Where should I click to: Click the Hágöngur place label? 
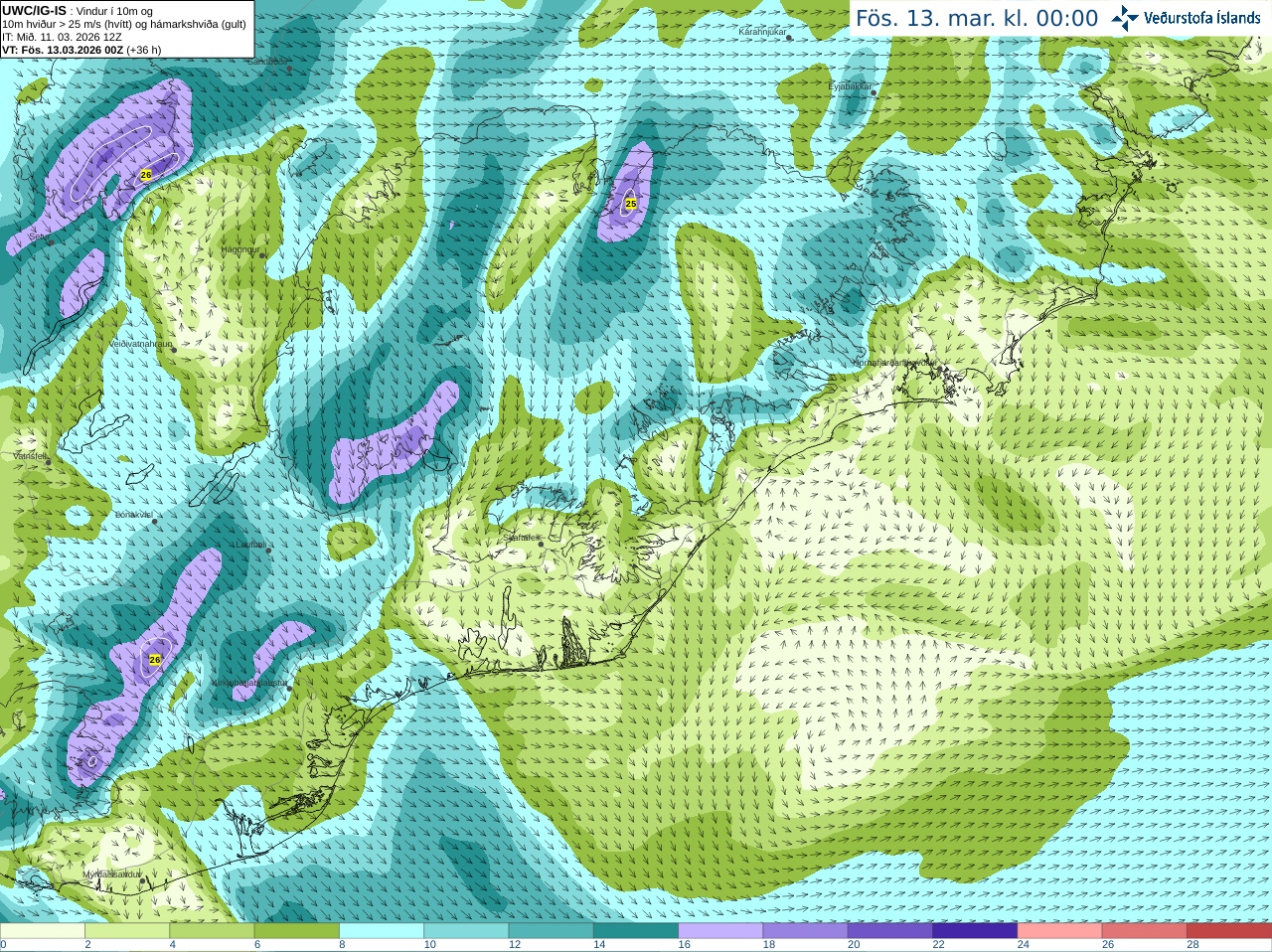(239, 249)
